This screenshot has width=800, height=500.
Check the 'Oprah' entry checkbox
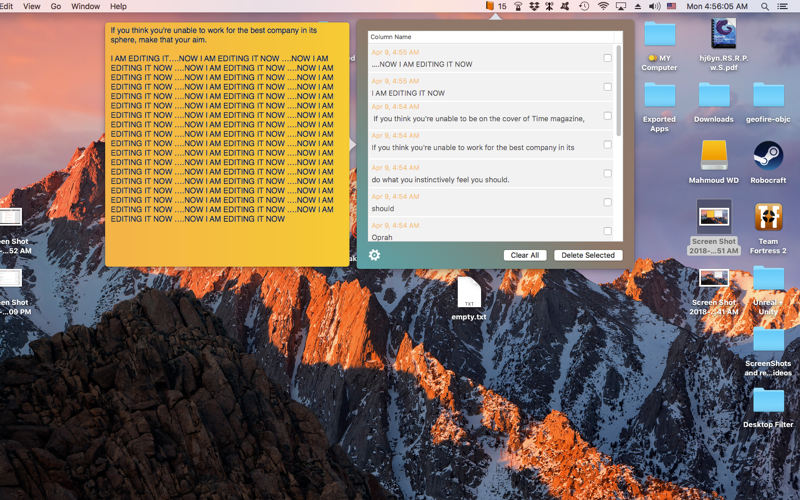pos(607,231)
